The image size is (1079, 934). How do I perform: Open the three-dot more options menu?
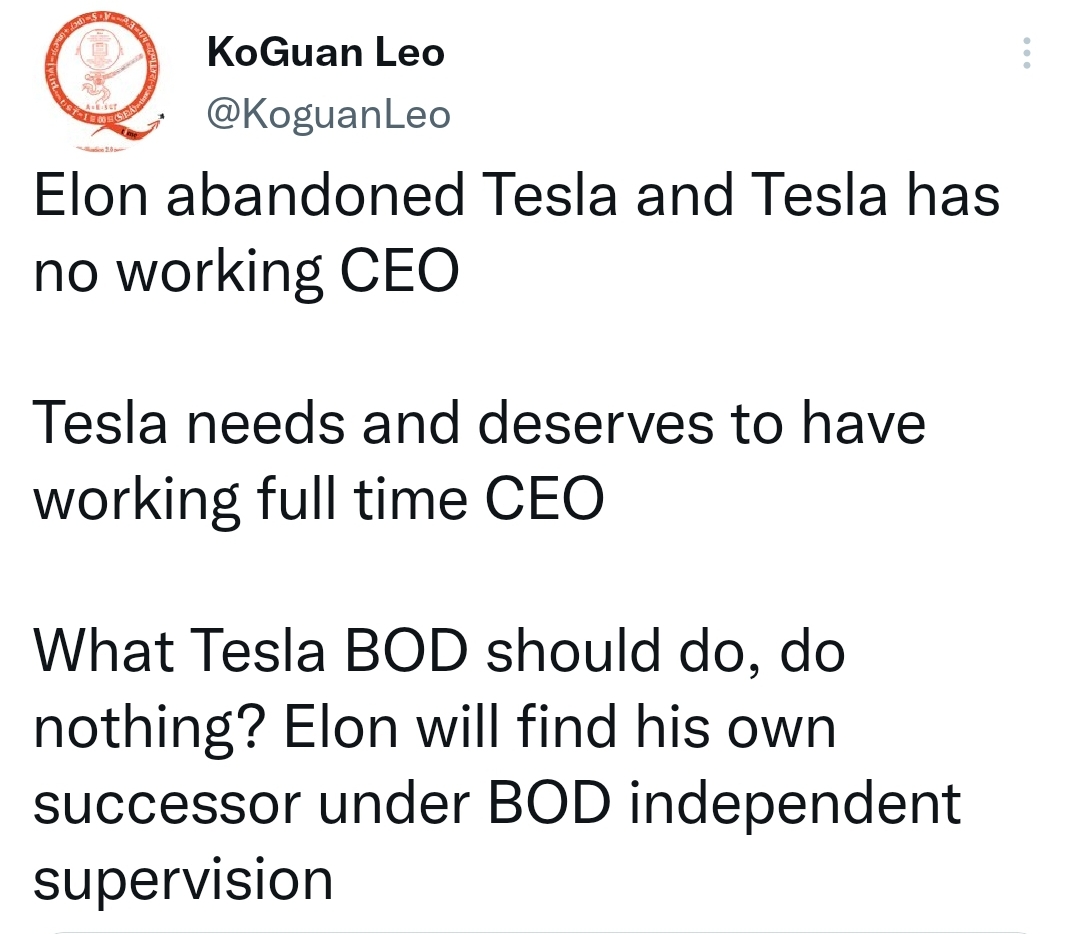tap(1027, 53)
